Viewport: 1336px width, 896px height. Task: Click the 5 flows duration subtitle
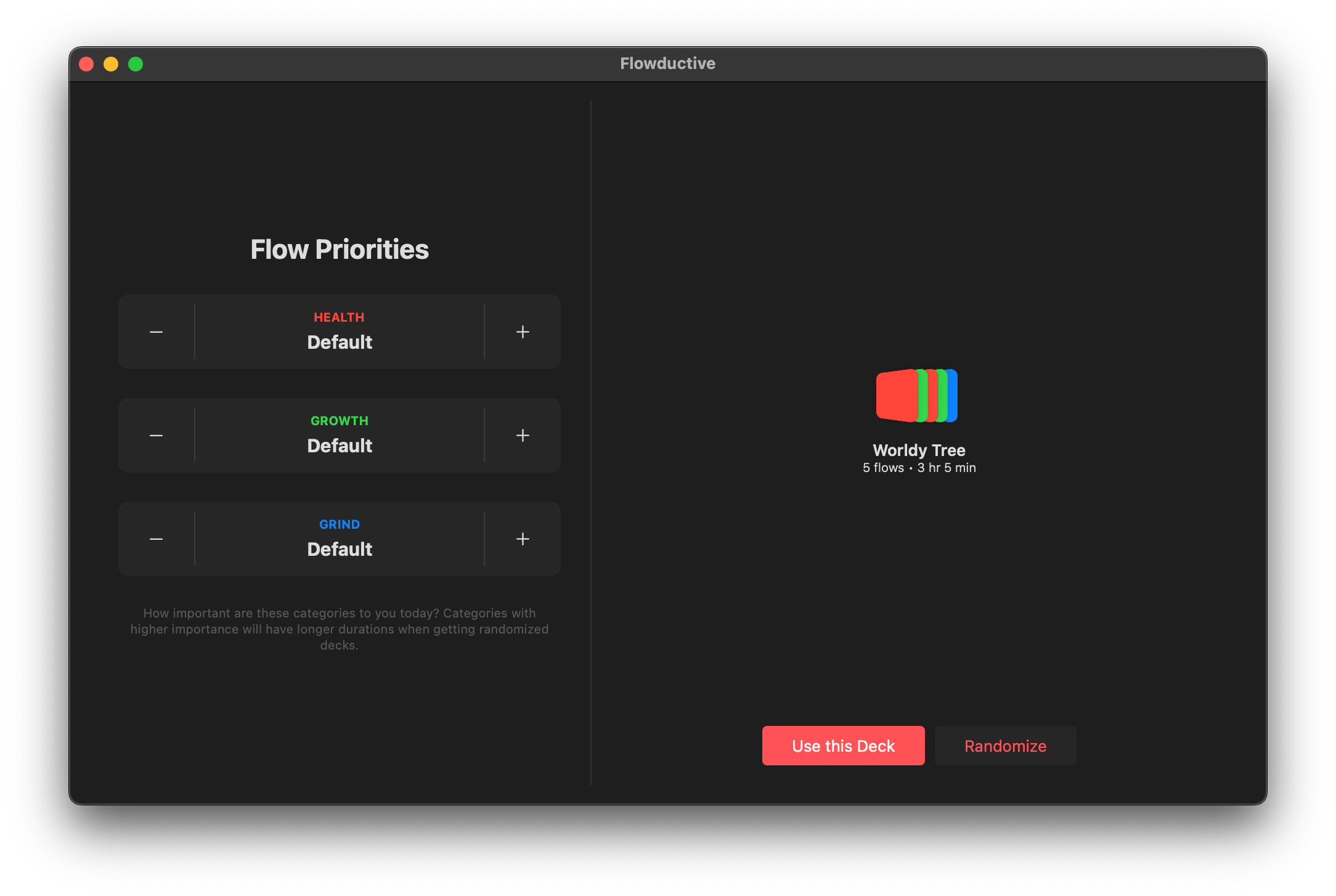pyautogui.click(x=919, y=468)
